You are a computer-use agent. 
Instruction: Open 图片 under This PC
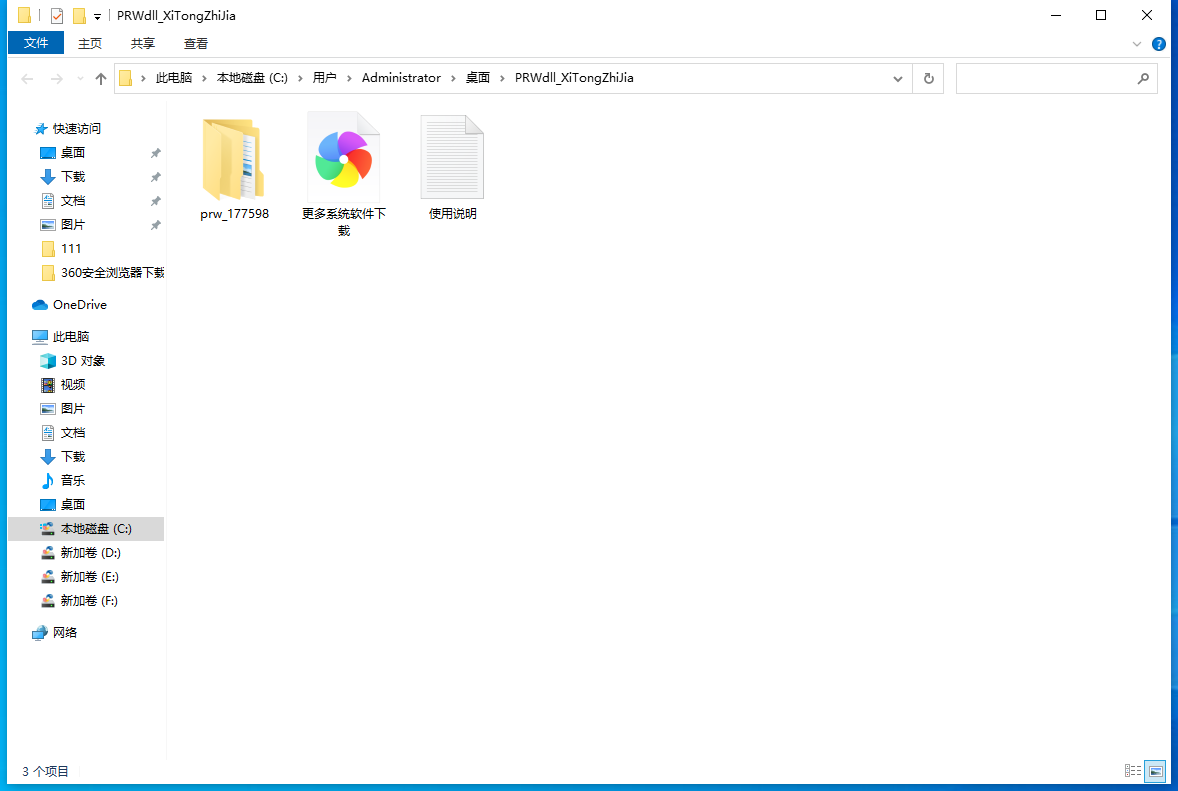point(73,409)
